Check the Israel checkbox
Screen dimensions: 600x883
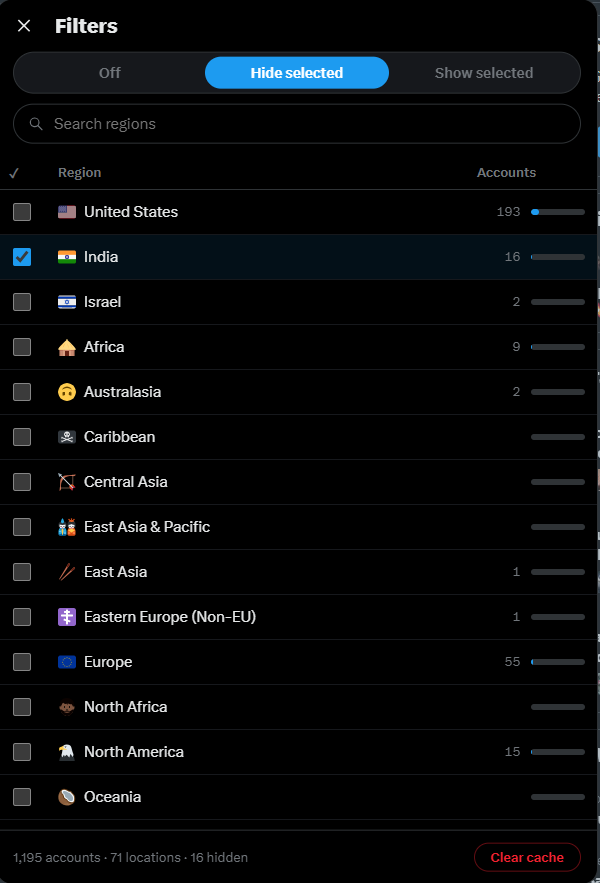pyautogui.click(x=22, y=302)
